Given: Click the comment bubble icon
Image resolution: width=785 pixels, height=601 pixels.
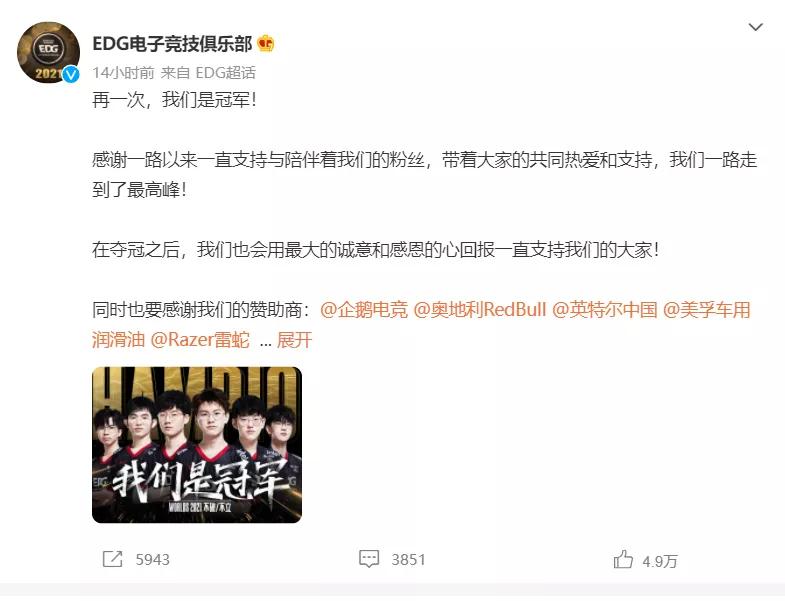Looking at the screenshot, I should point(369,559).
